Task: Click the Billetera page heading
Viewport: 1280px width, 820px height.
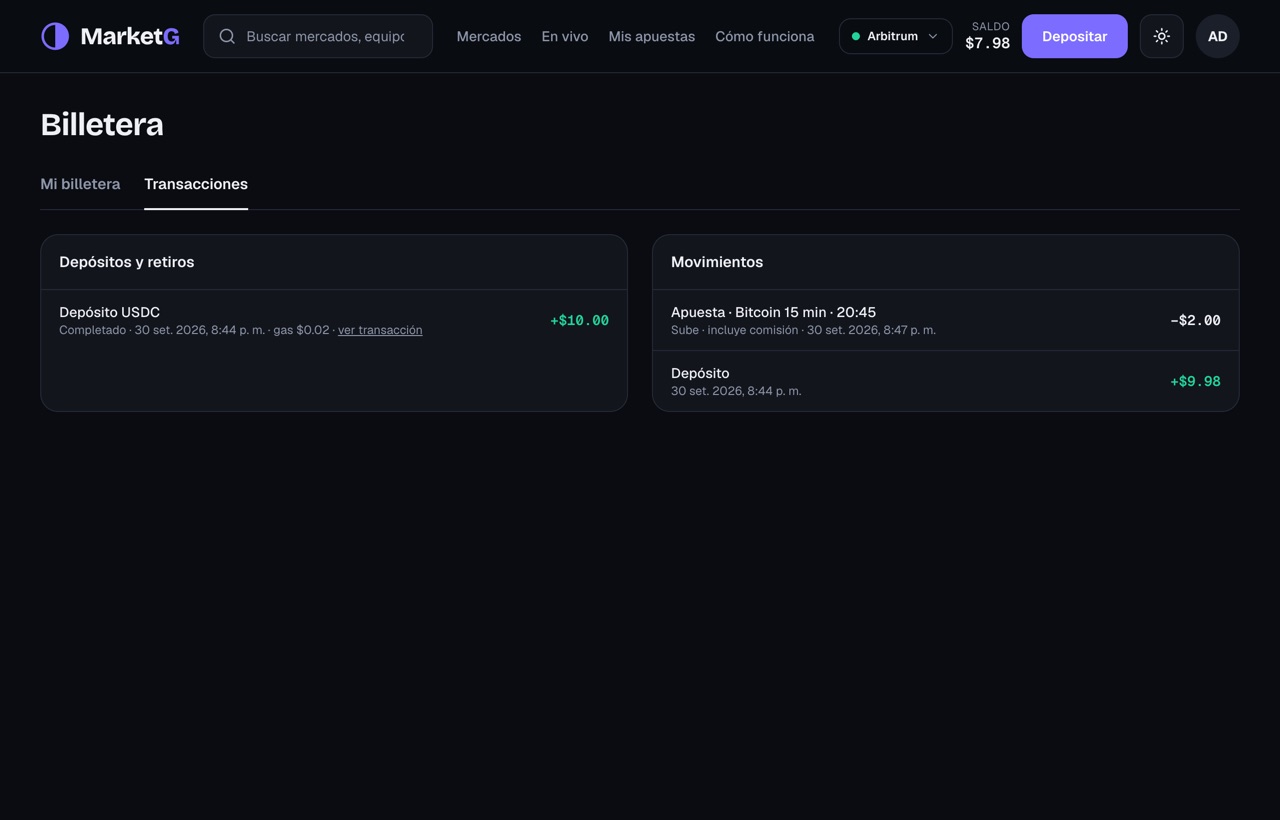Action: coord(102,124)
